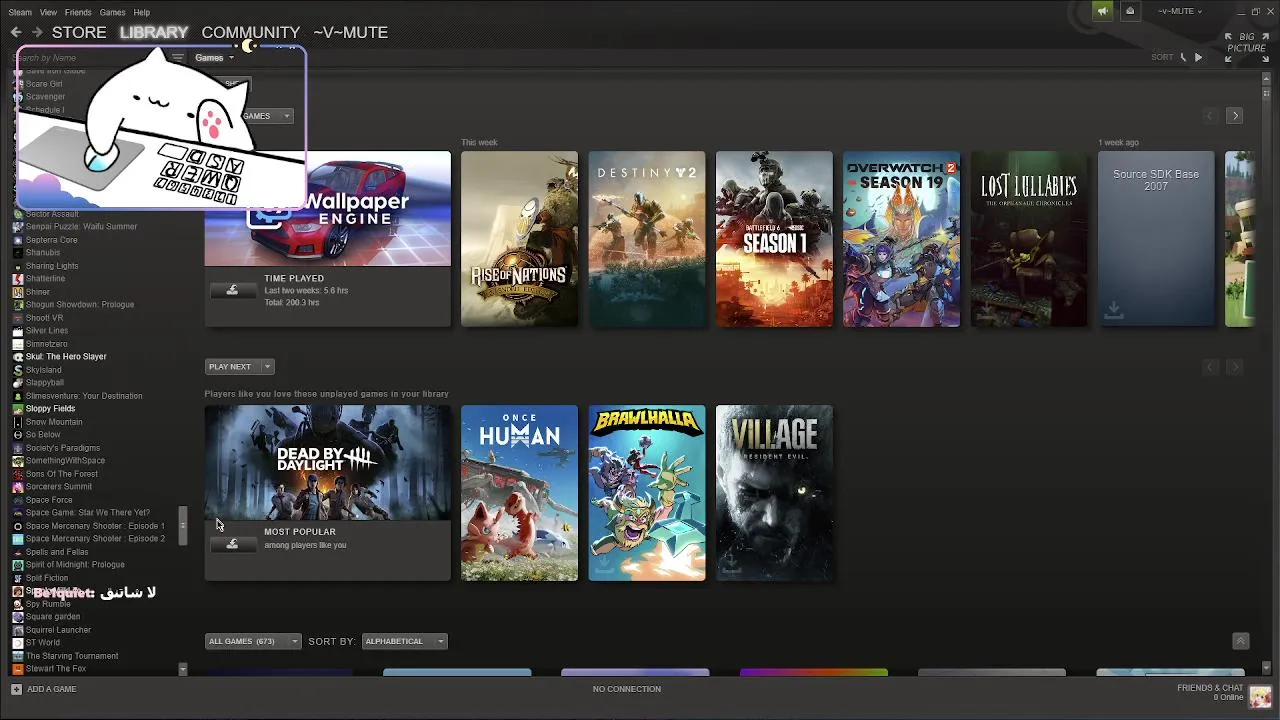Open the announcements megaphone icon
The width and height of the screenshot is (1280, 720).
pos(1102,11)
